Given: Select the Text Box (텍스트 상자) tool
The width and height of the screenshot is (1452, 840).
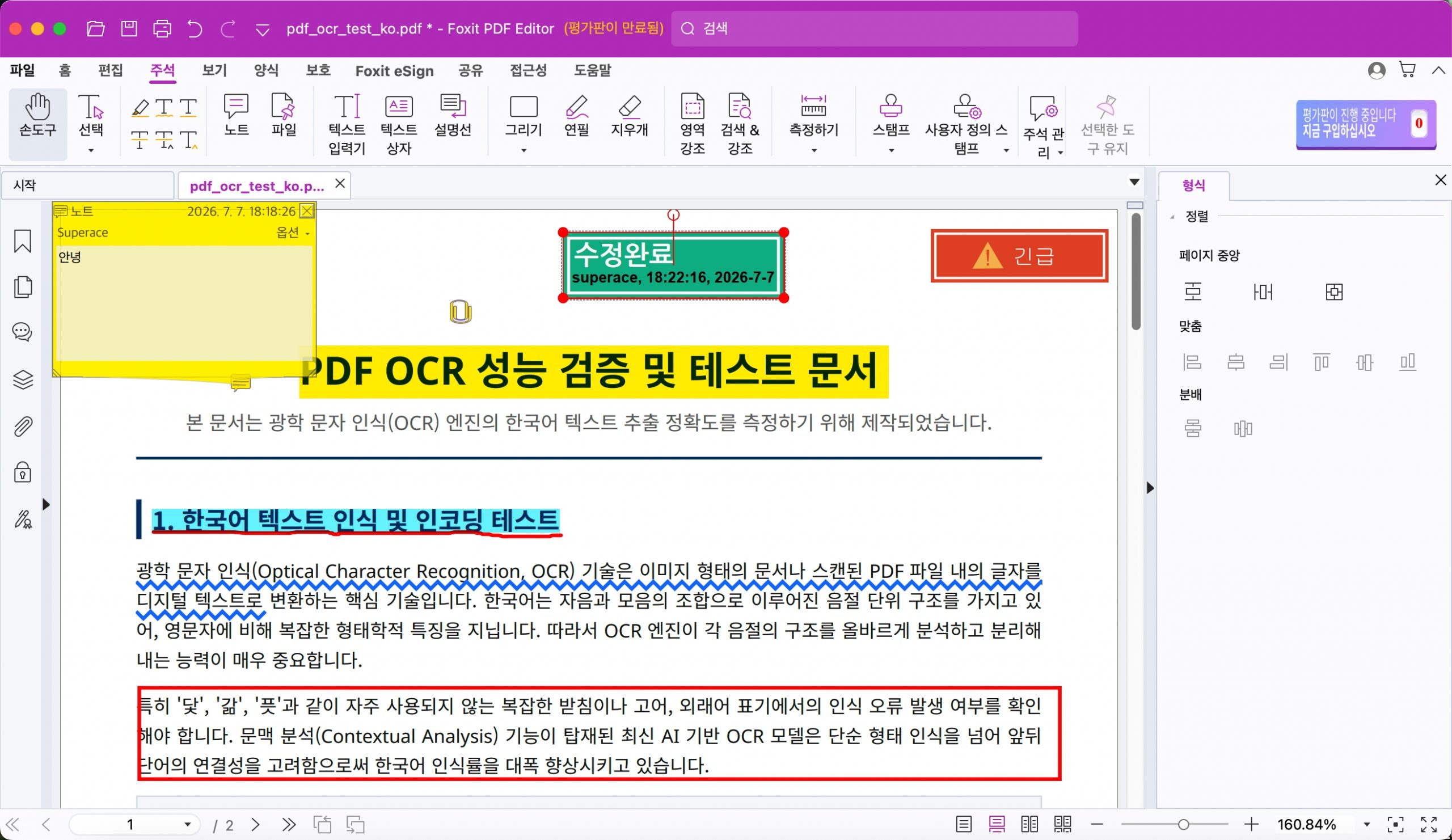Looking at the screenshot, I should point(399,124).
